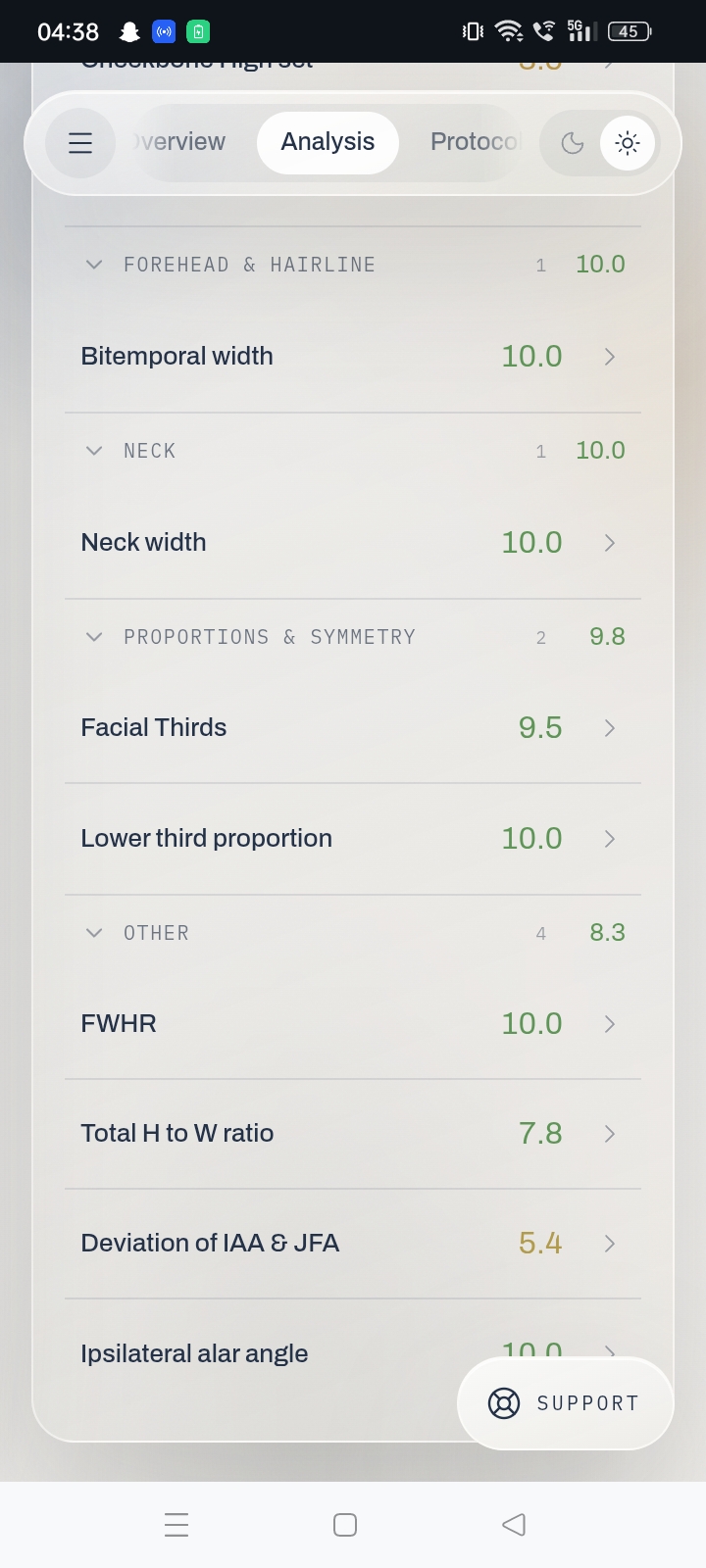Select light mode sun icon
This screenshot has height=1568, width=706.
pyautogui.click(x=628, y=143)
